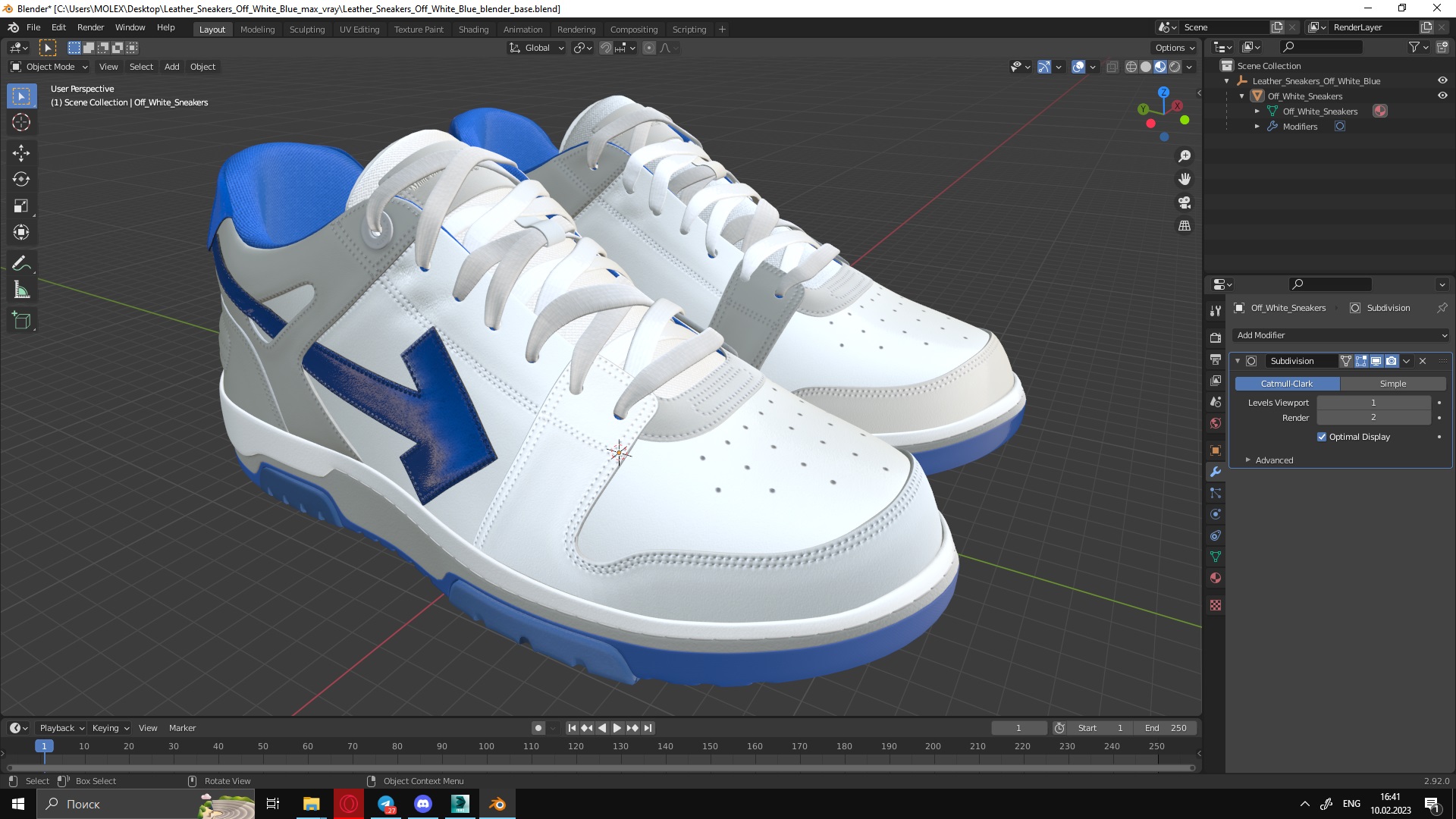Click the viewport zoom magnifier icon
Image resolution: width=1456 pixels, height=819 pixels.
pyautogui.click(x=1185, y=156)
